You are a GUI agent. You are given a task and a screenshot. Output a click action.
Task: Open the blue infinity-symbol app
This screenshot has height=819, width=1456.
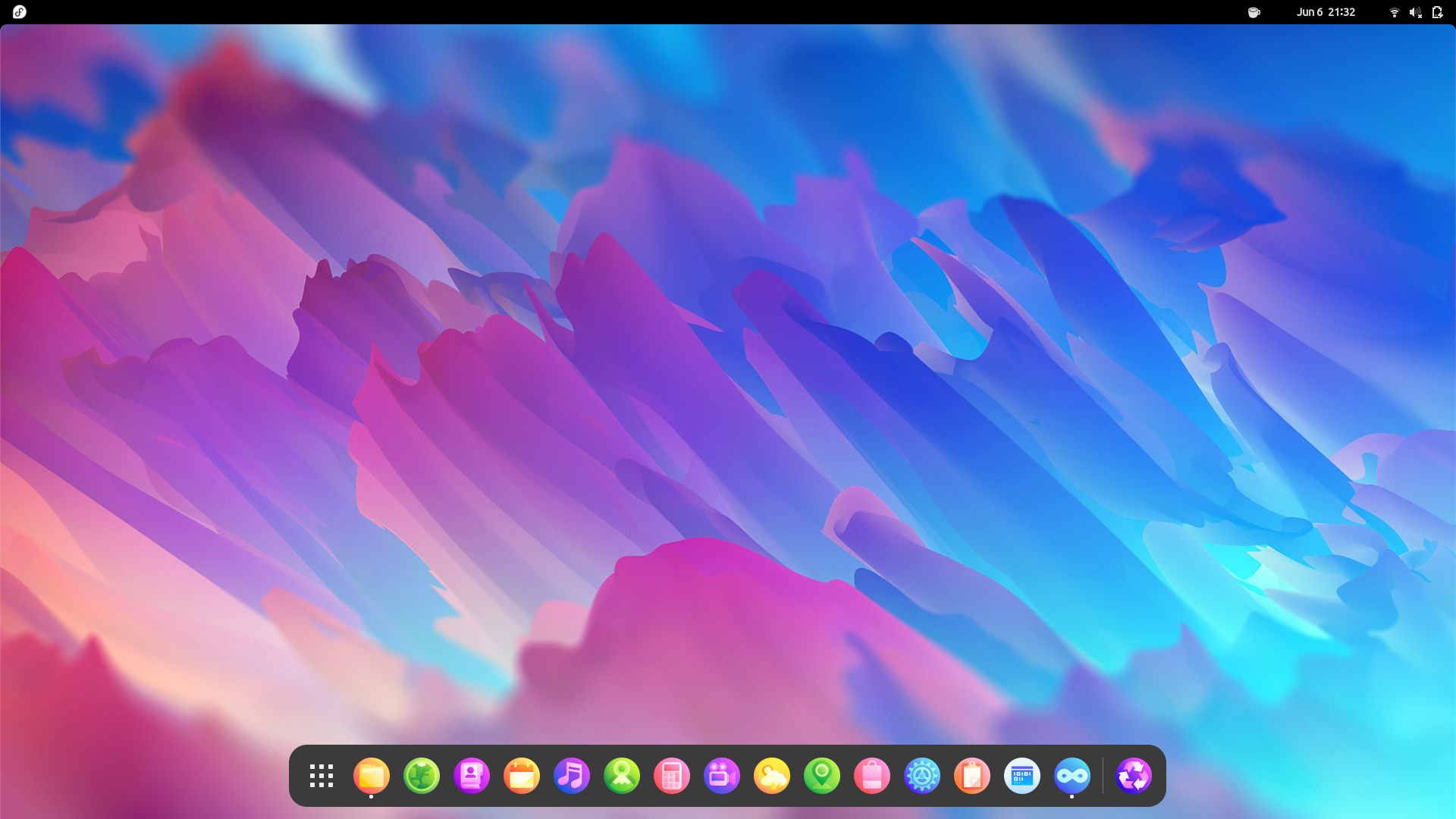tap(1072, 776)
